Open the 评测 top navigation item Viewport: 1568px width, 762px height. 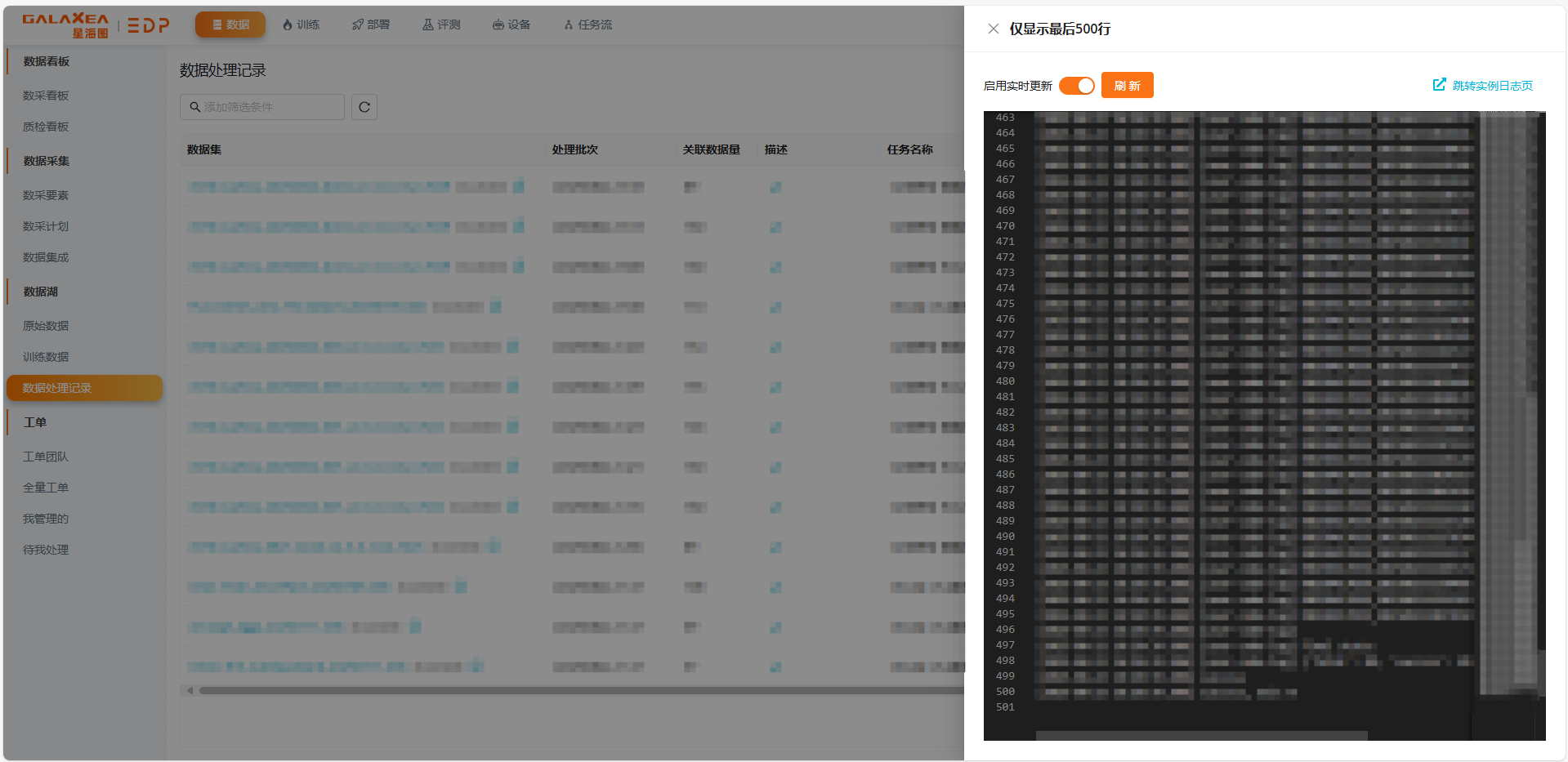pyautogui.click(x=441, y=25)
